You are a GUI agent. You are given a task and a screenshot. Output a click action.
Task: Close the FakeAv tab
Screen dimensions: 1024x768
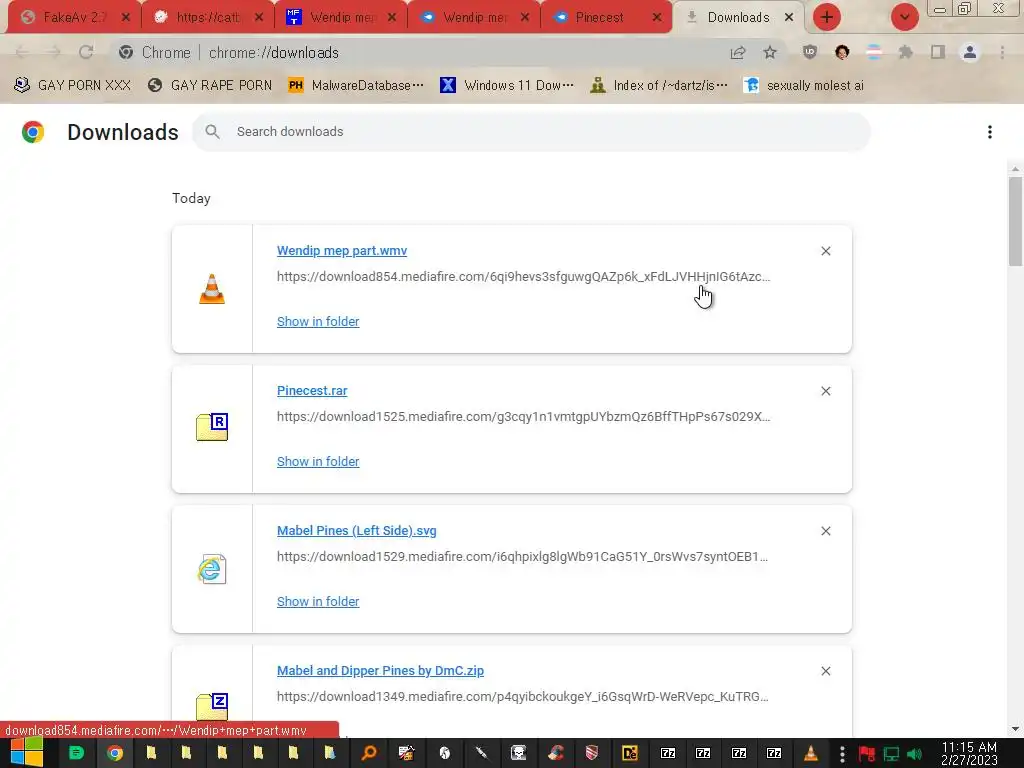[x=126, y=18]
